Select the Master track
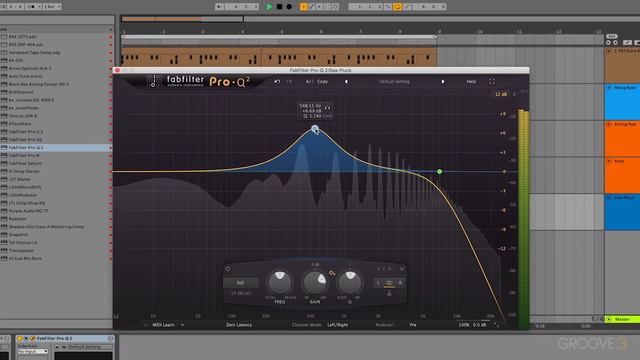 pos(622,319)
